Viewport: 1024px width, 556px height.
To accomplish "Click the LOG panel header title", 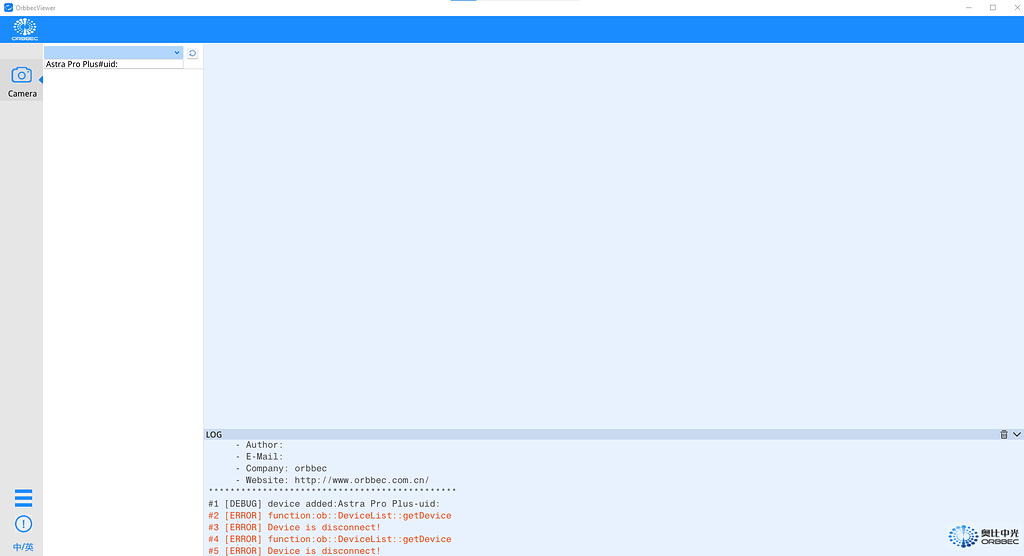I will coord(214,435).
